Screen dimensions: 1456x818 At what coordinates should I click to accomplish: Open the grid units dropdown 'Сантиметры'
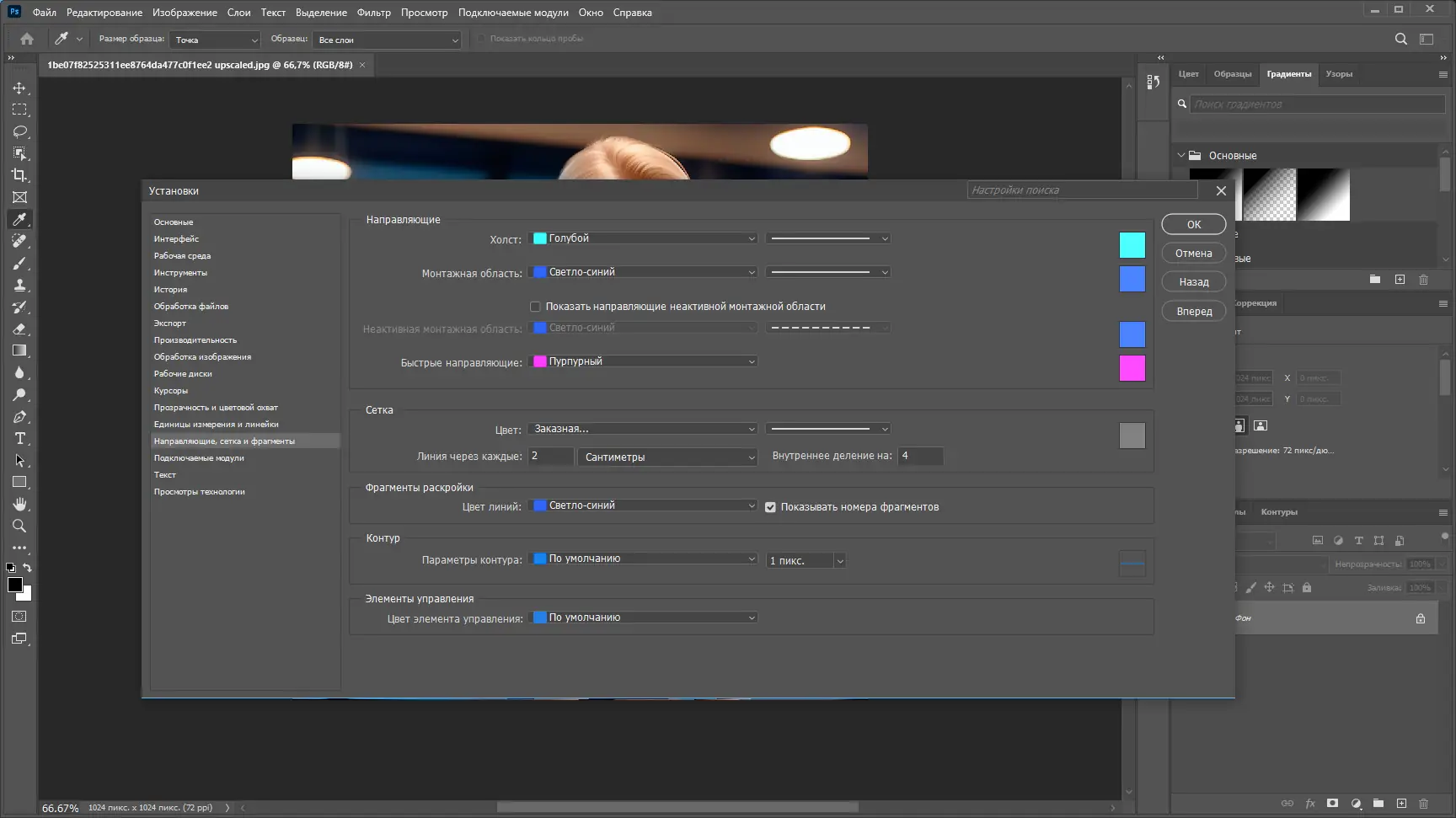coord(667,457)
